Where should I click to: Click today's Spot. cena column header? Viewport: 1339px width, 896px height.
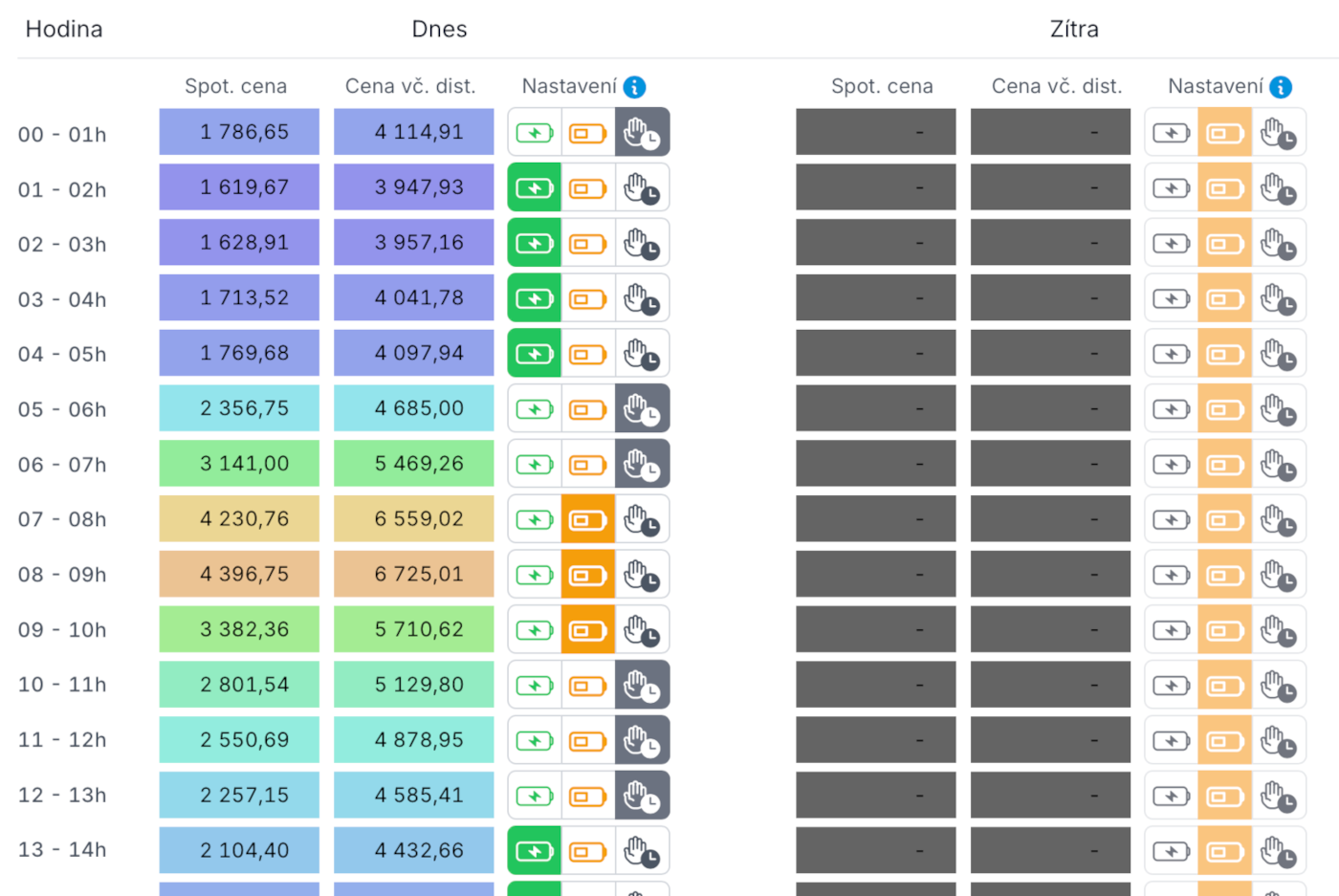tap(235, 86)
